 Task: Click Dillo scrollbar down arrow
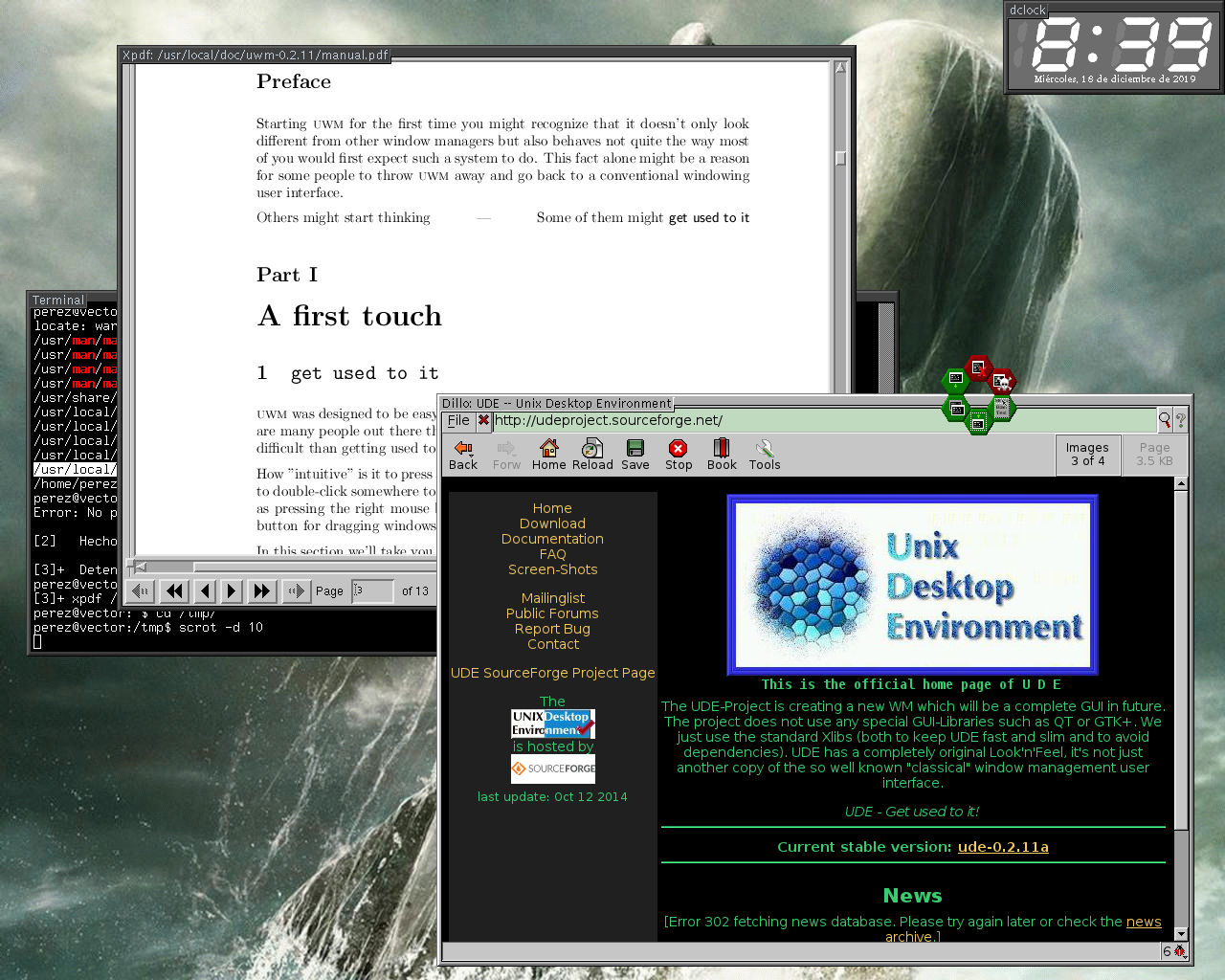click(x=1181, y=934)
